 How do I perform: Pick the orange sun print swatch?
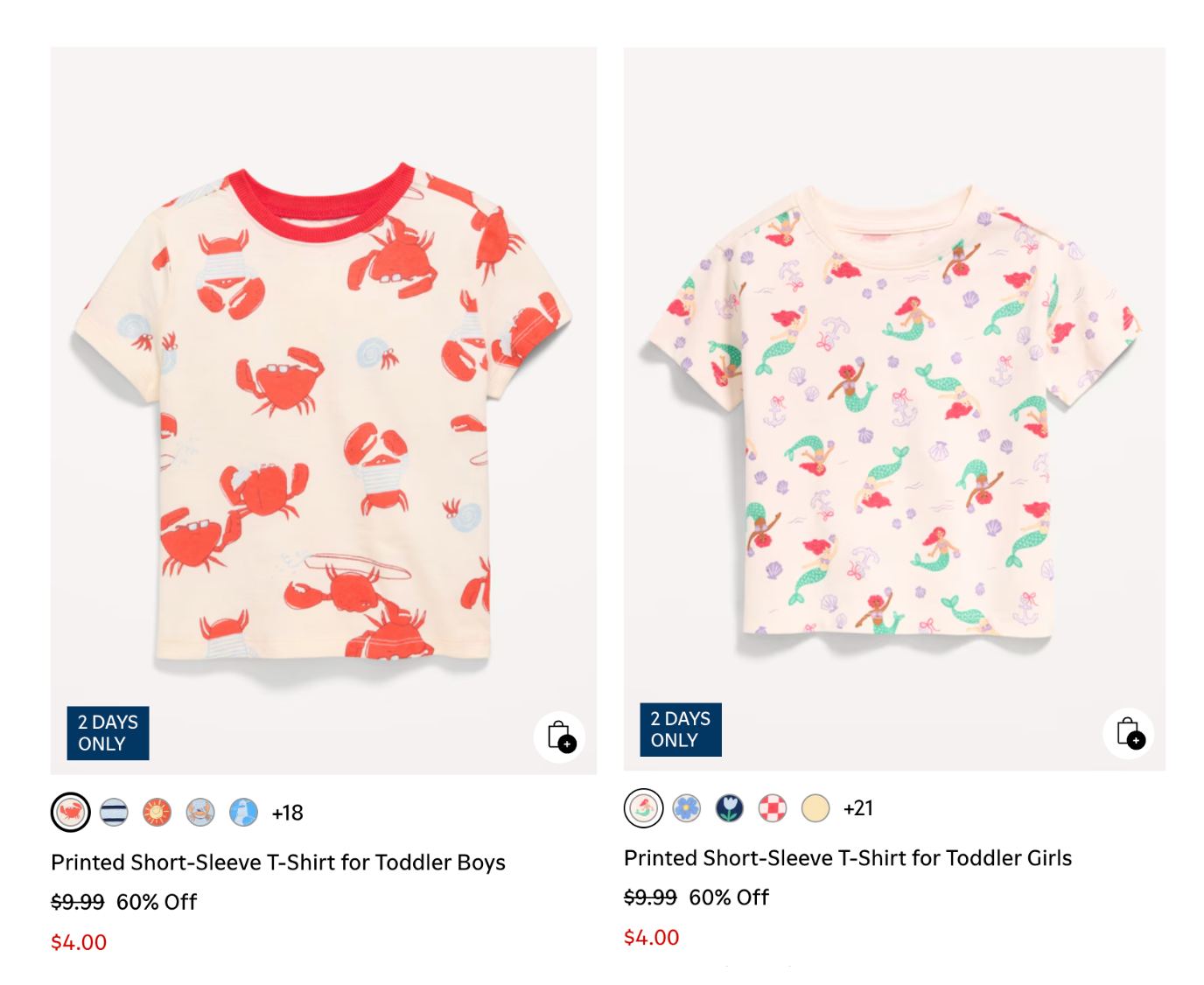coord(157,813)
